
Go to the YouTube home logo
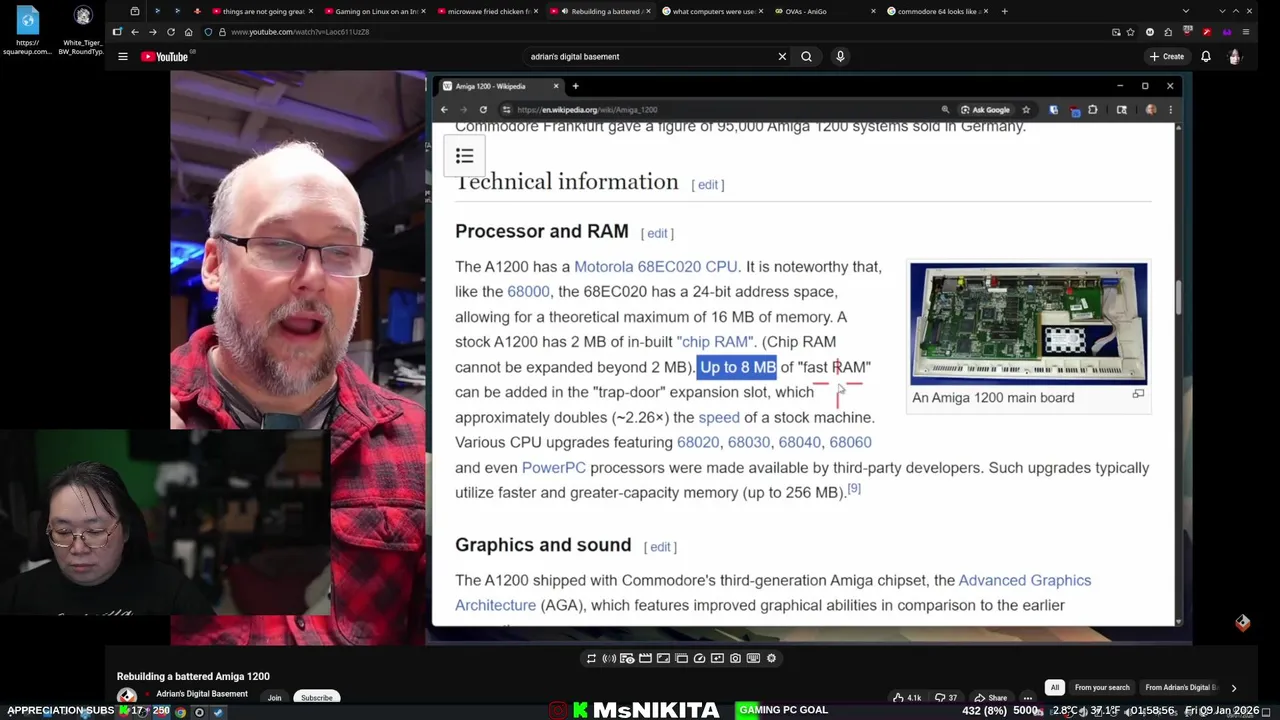164,57
